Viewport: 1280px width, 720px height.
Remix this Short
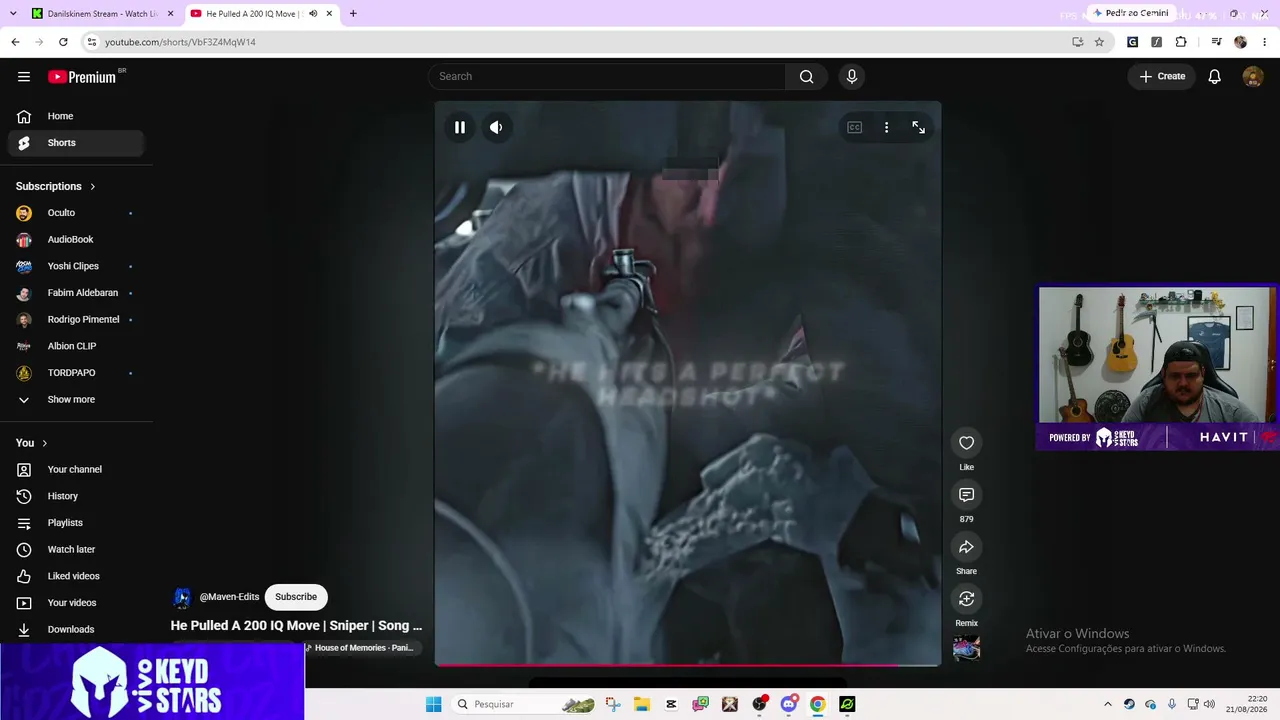click(x=966, y=599)
